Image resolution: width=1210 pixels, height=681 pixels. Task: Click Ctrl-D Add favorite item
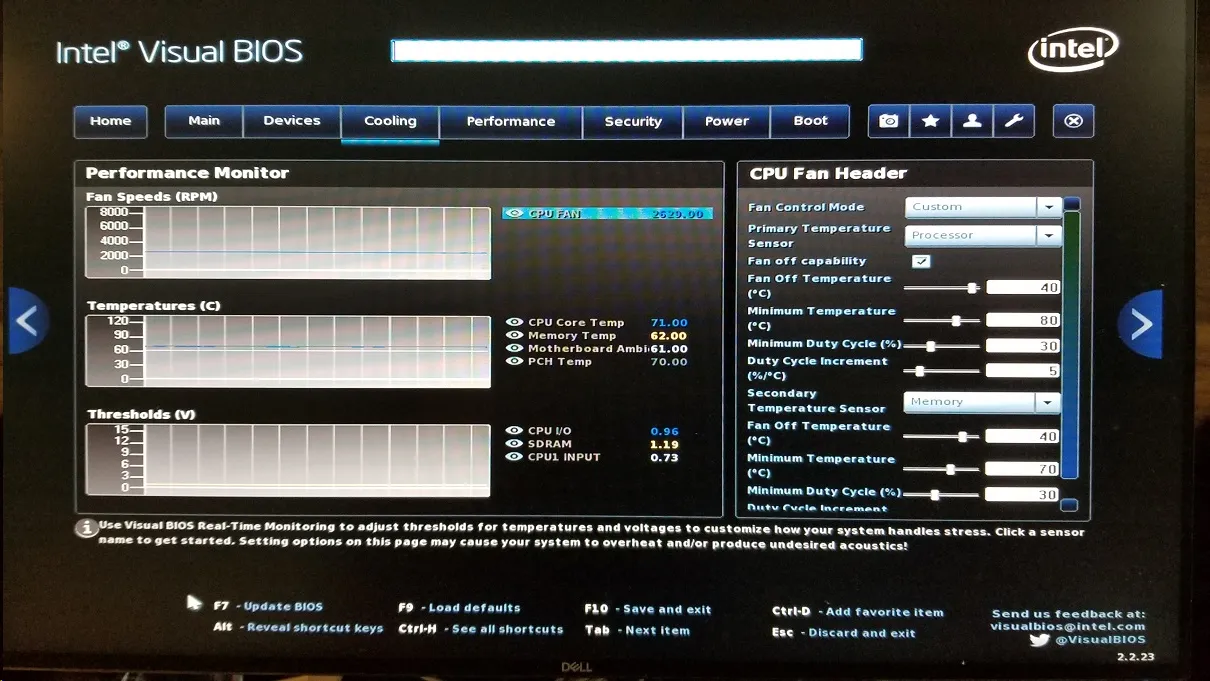[x=858, y=611]
